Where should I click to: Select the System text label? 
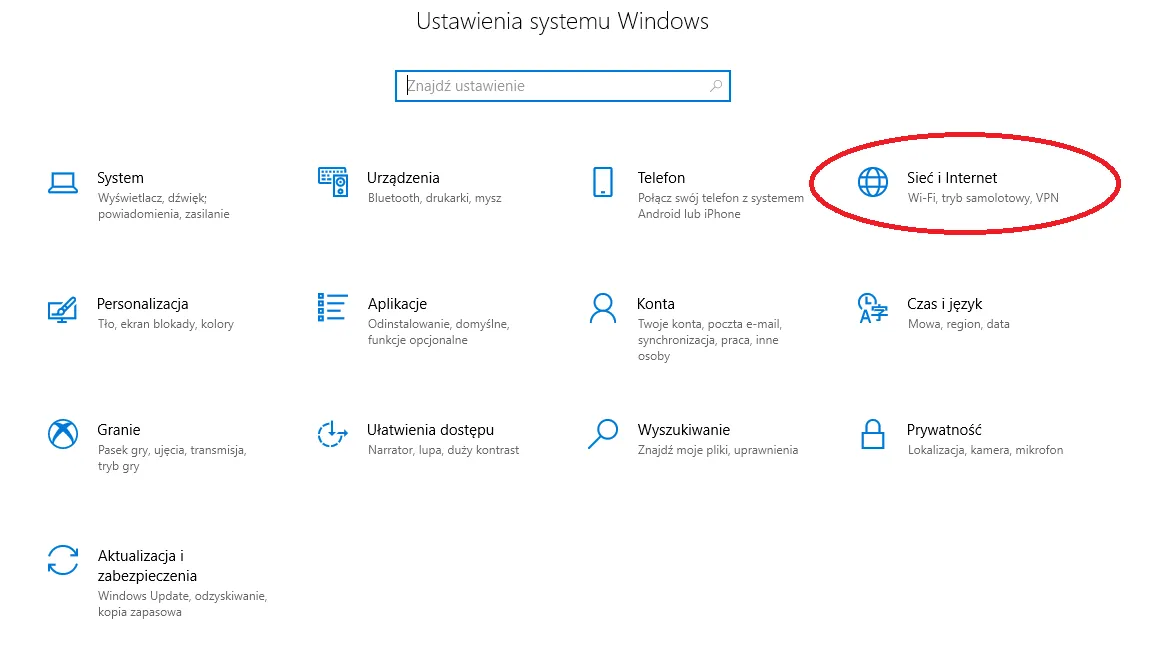pyautogui.click(x=120, y=177)
